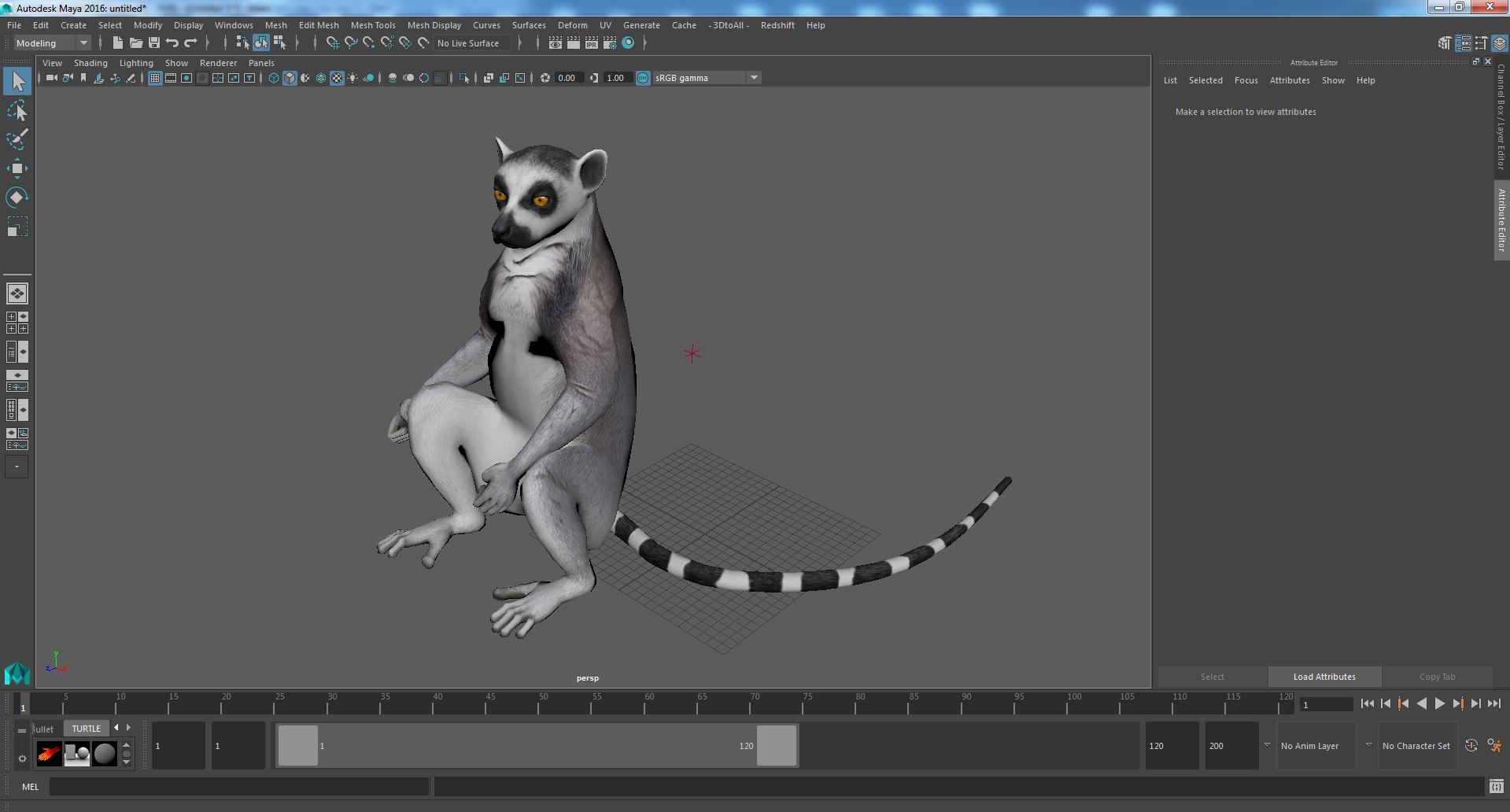This screenshot has height=812, width=1510.
Task: Switch to the TURTLE shelf tab
Action: 87,729
